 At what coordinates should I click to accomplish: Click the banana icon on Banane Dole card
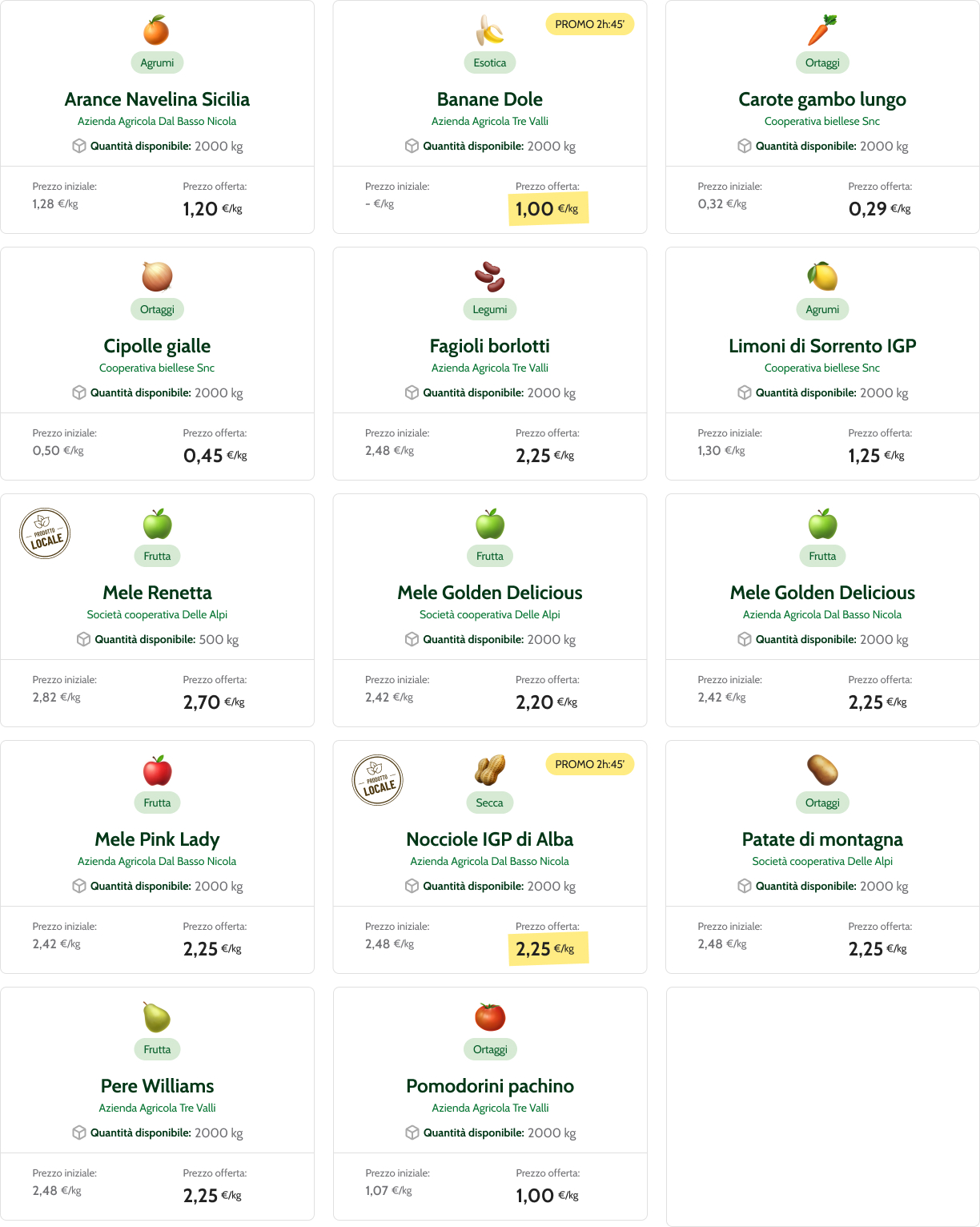click(x=489, y=30)
